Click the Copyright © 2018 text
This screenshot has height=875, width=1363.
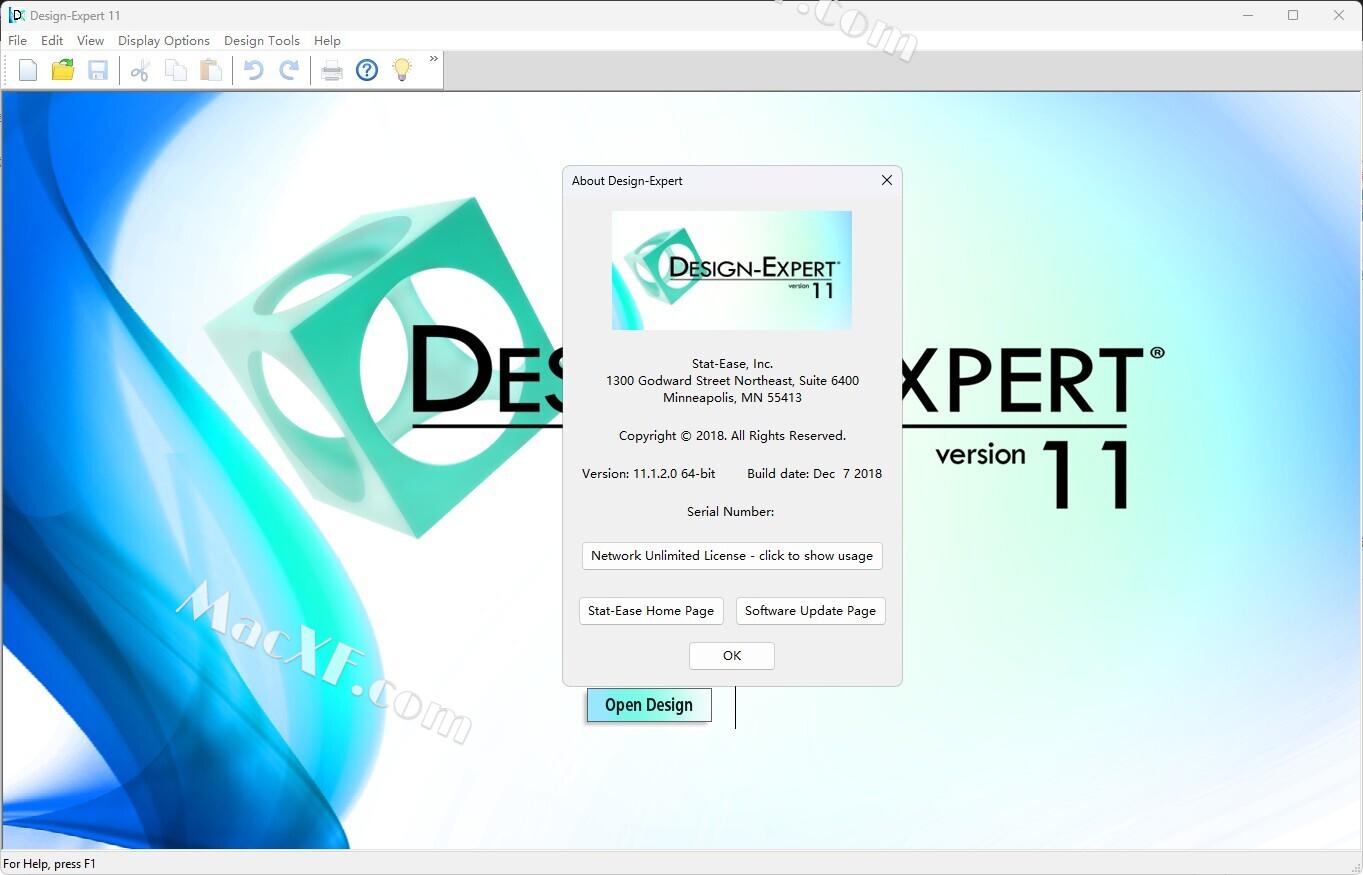(x=732, y=436)
